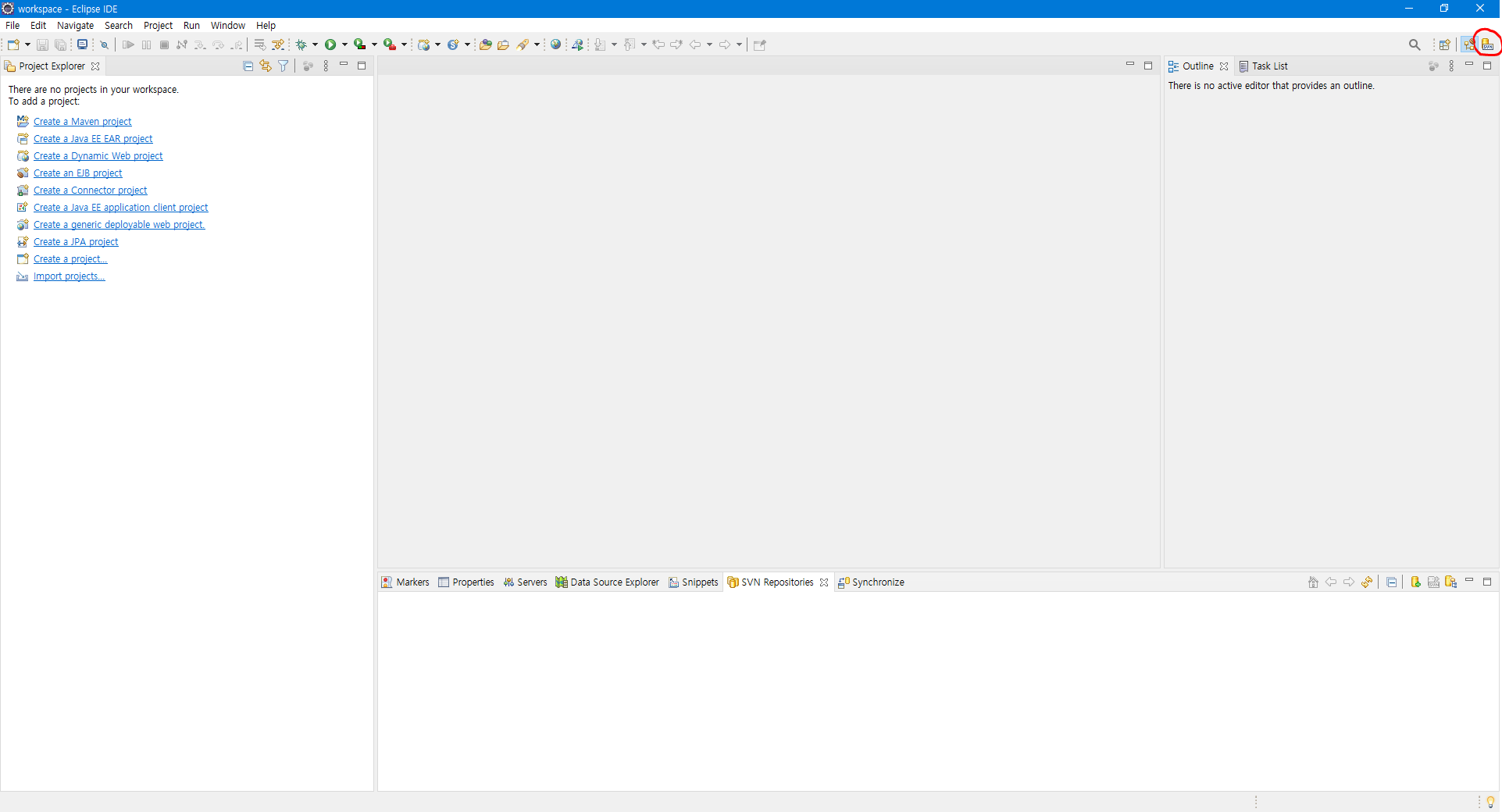Switch to the Markers tab
This screenshot has width=1502, height=812.
pyautogui.click(x=405, y=582)
